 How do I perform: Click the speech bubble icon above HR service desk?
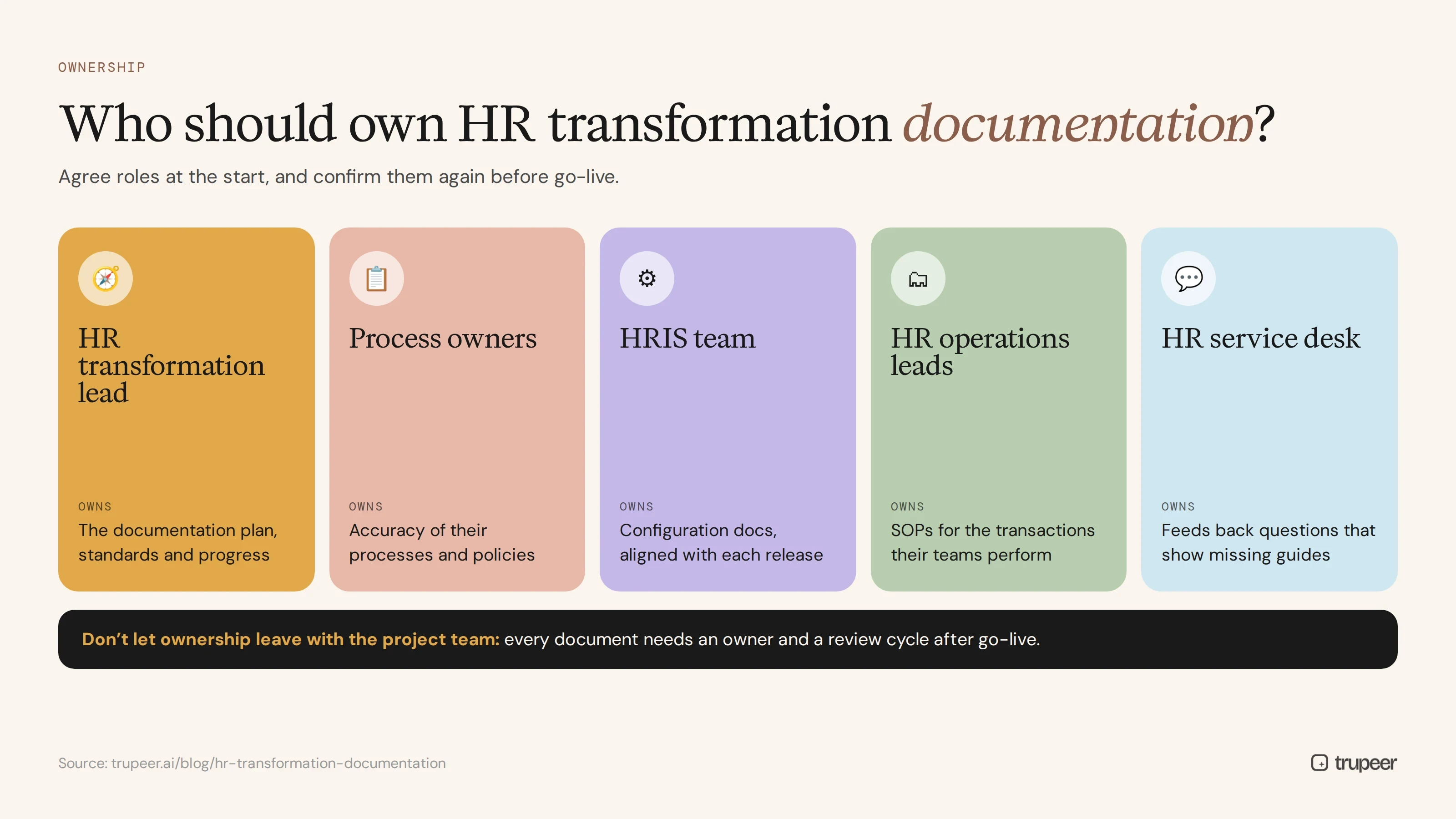pos(1188,278)
